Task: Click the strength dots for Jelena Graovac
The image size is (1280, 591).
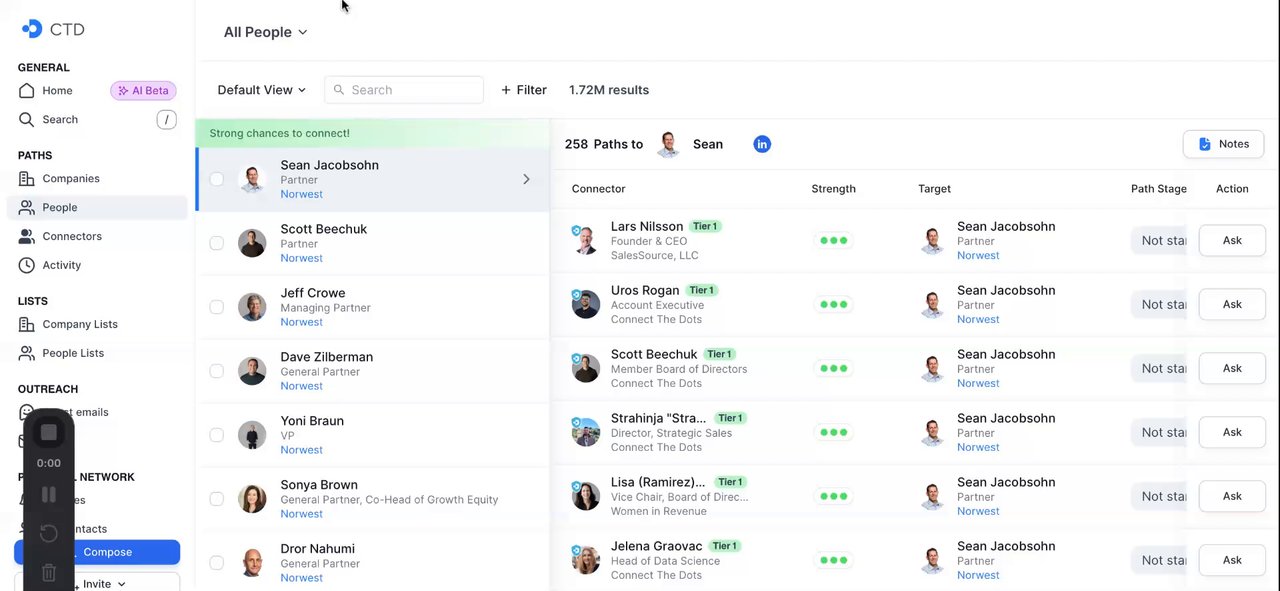Action: click(x=833, y=560)
